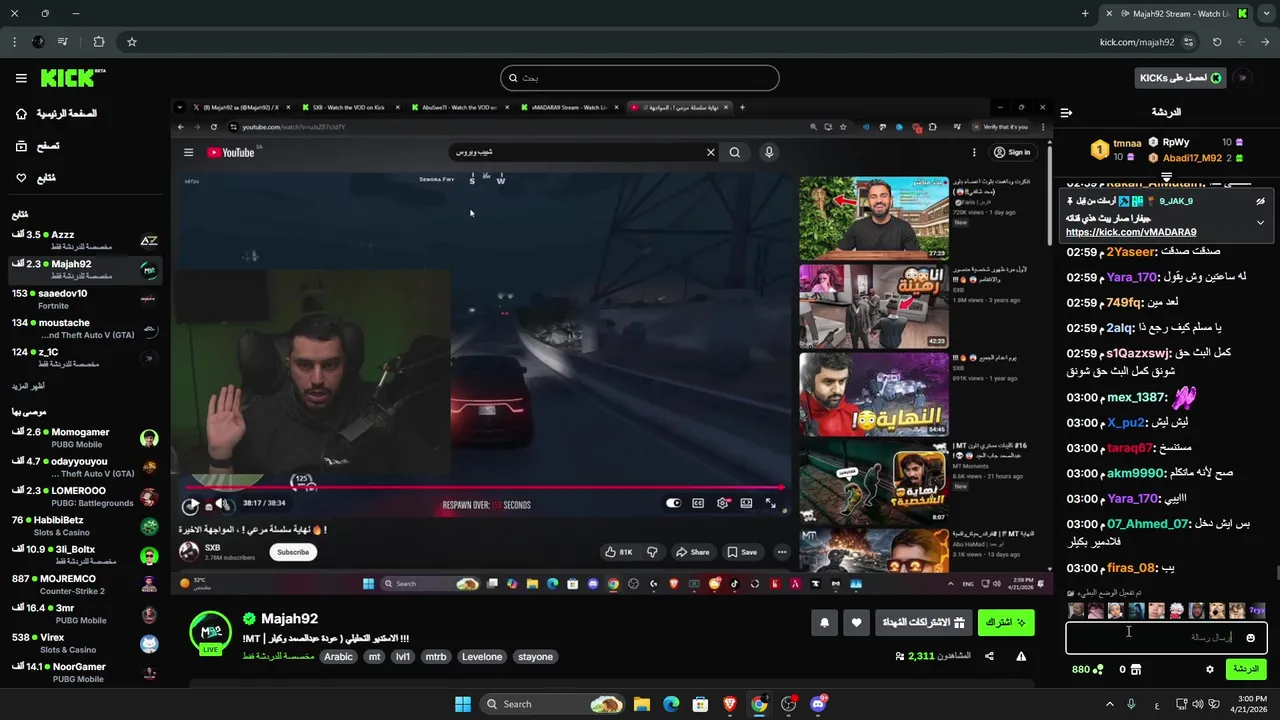This screenshot has height=720, width=1280.
Task: Open moustache channel in sidebar
Action: coord(85,328)
